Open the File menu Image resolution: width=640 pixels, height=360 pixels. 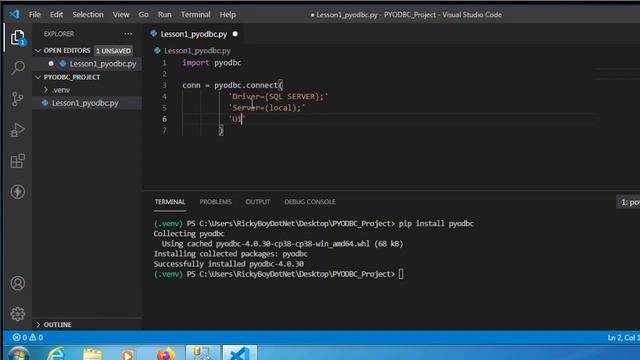[x=35, y=14]
